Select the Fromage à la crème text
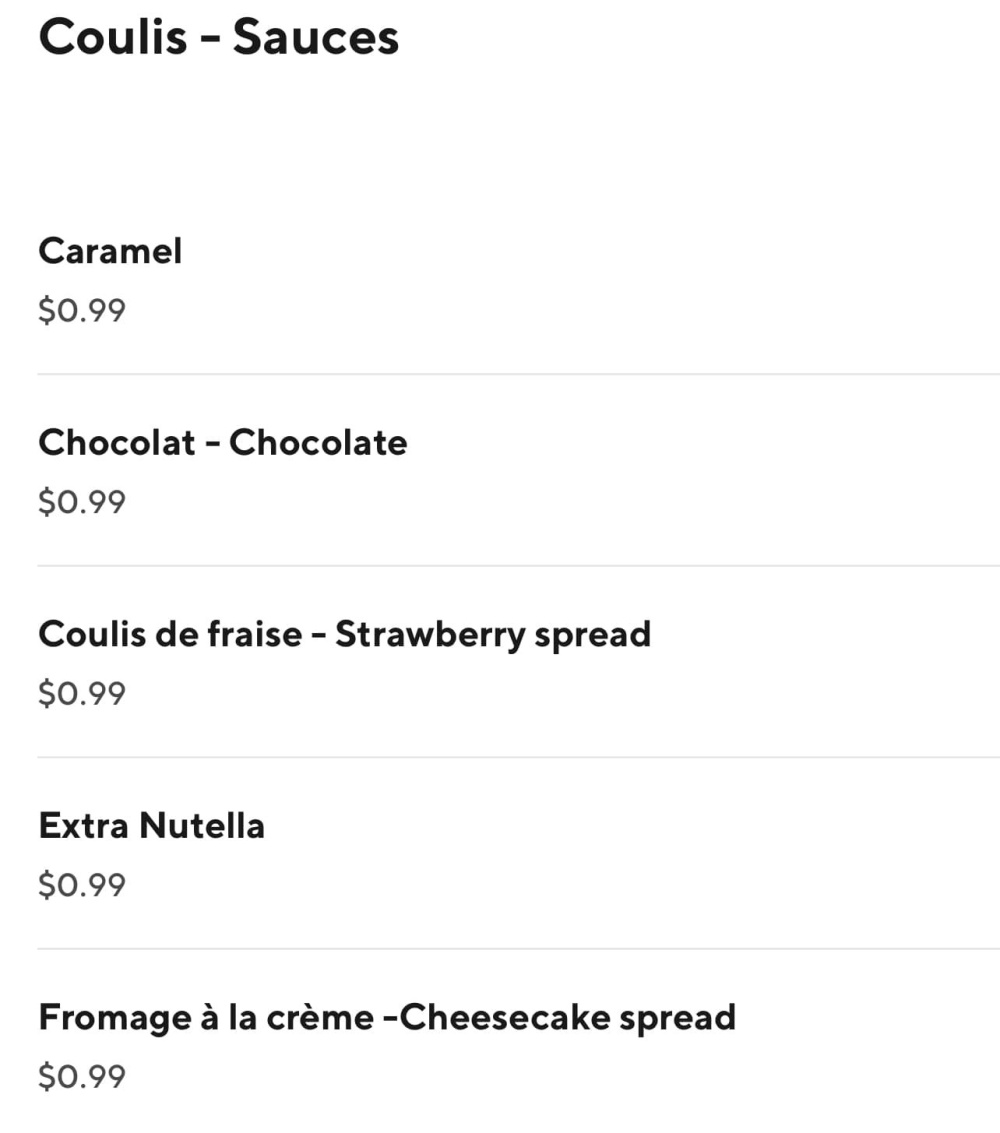This screenshot has height=1133, width=1000. tap(200, 1018)
